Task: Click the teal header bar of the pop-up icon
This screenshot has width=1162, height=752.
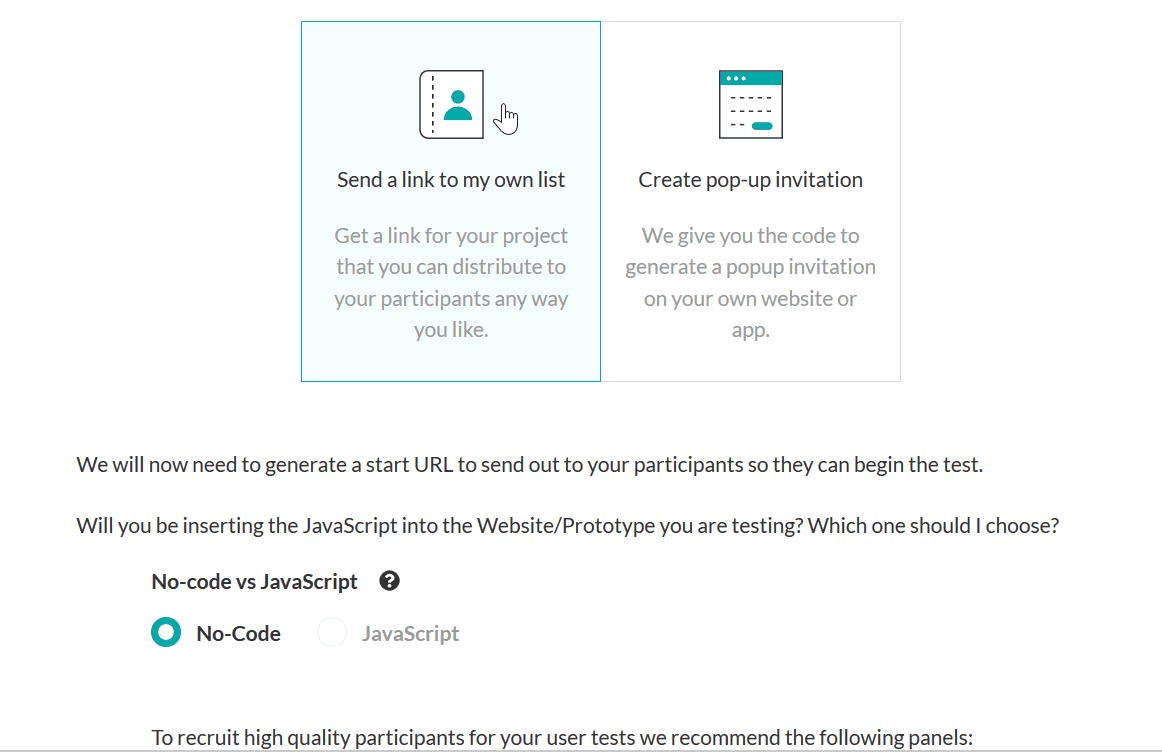Action: click(751, 78)
